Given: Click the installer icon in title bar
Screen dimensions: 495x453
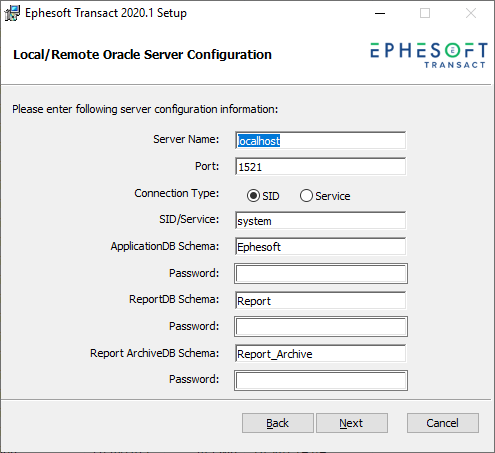Looking at the screenshot, I should (x=12, y=13).
